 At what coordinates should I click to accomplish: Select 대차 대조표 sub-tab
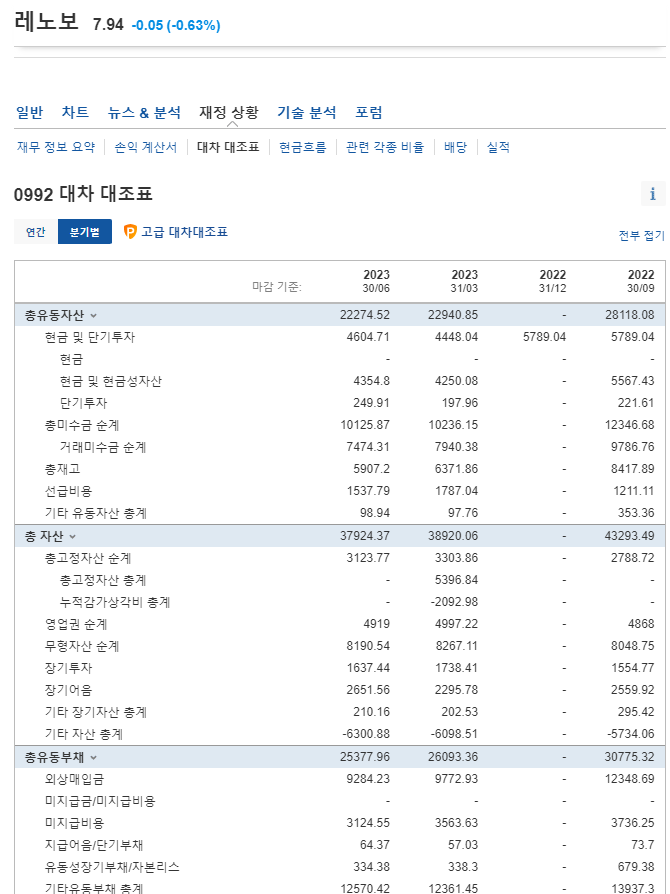click(228, 147)
